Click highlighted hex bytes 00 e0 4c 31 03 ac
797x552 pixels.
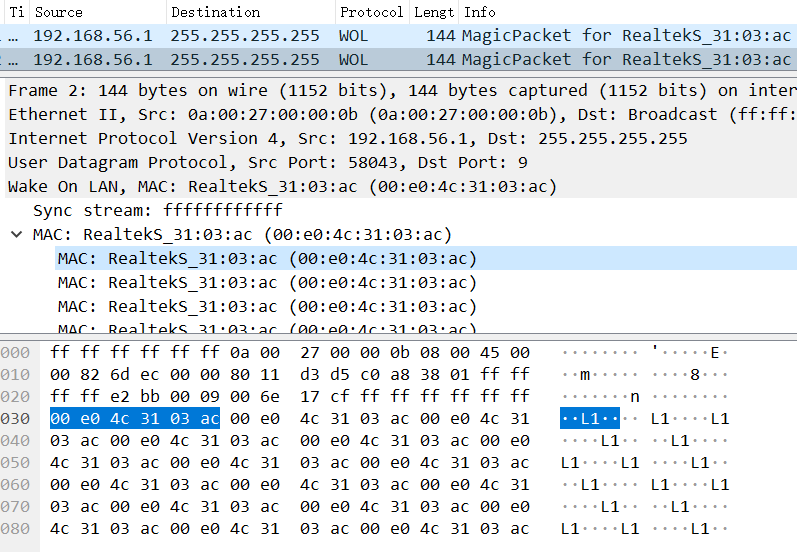[134, 418]
